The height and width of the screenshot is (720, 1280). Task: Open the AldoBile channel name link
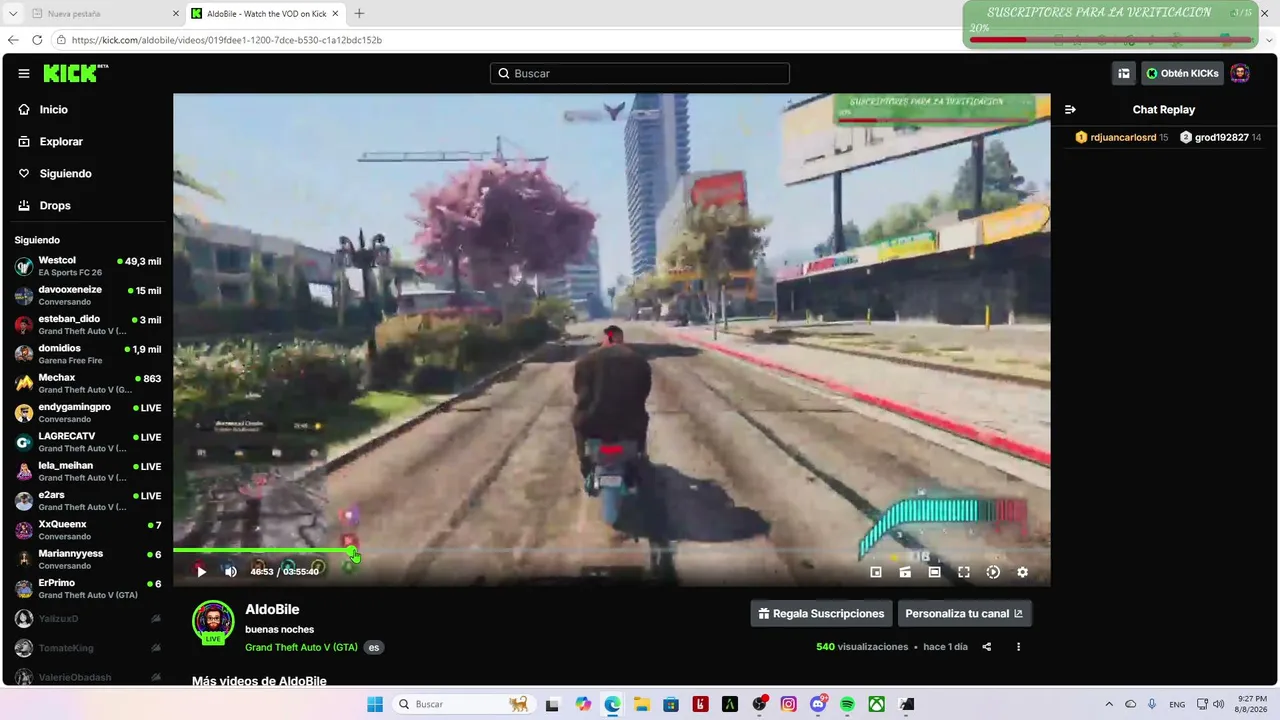(x=272, y=609)
